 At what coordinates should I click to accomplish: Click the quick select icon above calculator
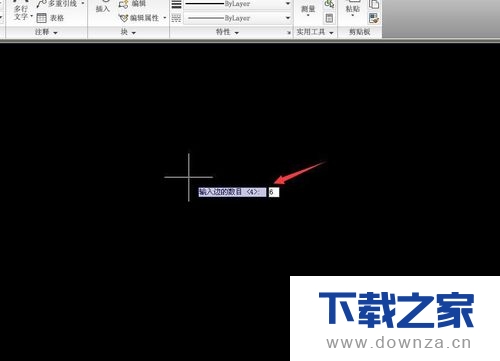(329, 4)
